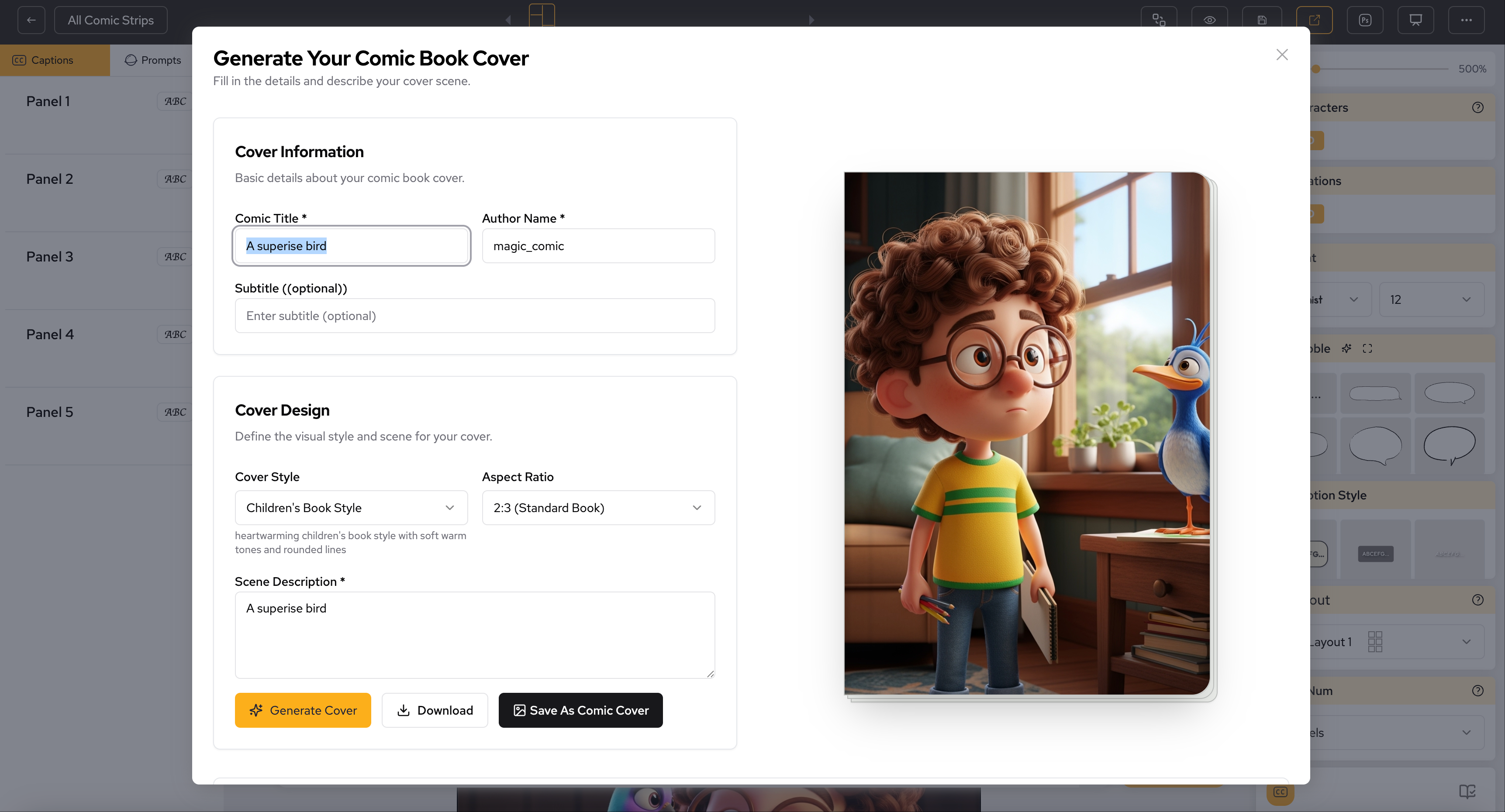Switch to the Prompts tab
1505x812 pixels.
tap(152, 59)
